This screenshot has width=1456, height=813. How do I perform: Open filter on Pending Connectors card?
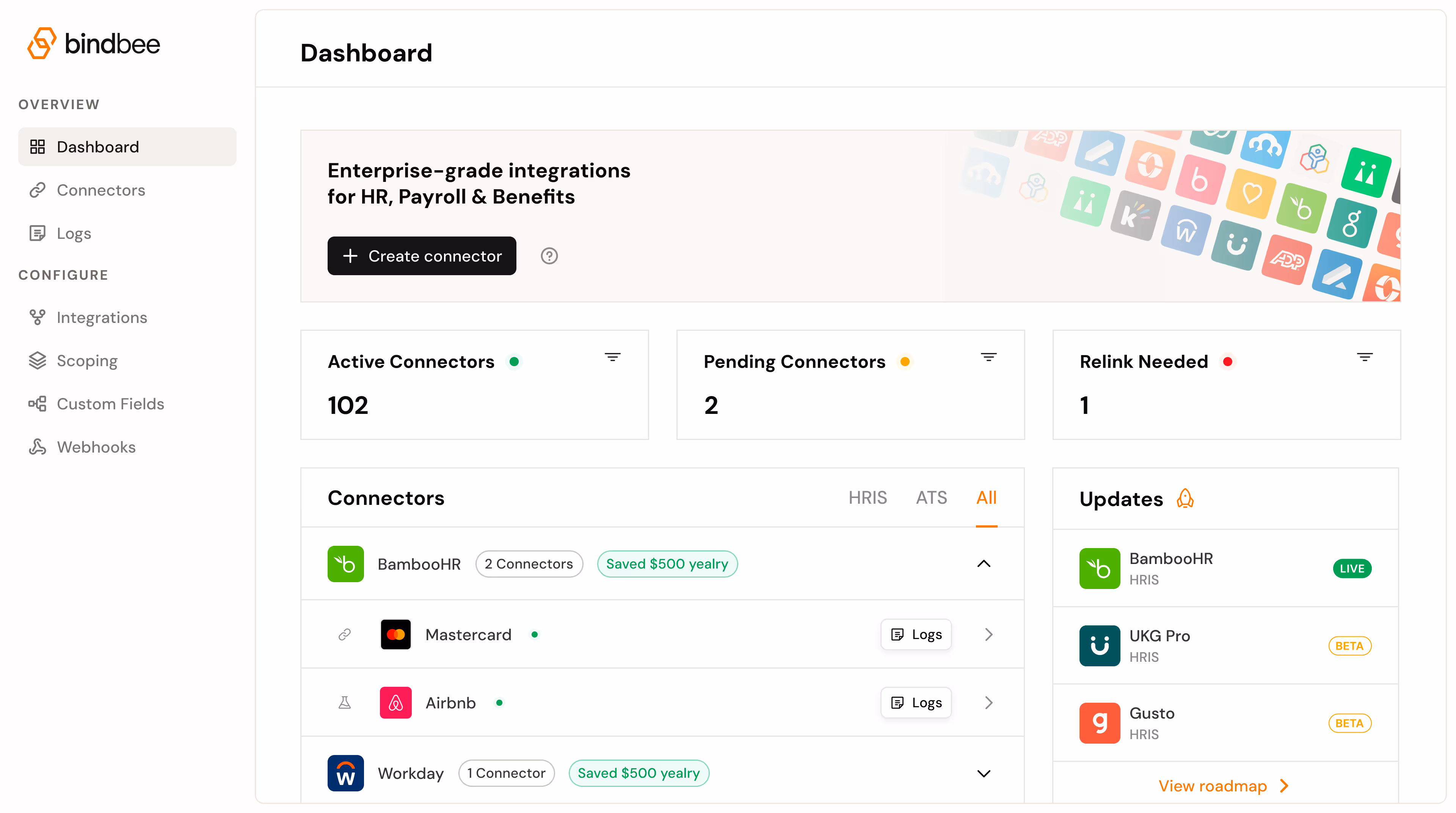[x=988, y=357]
